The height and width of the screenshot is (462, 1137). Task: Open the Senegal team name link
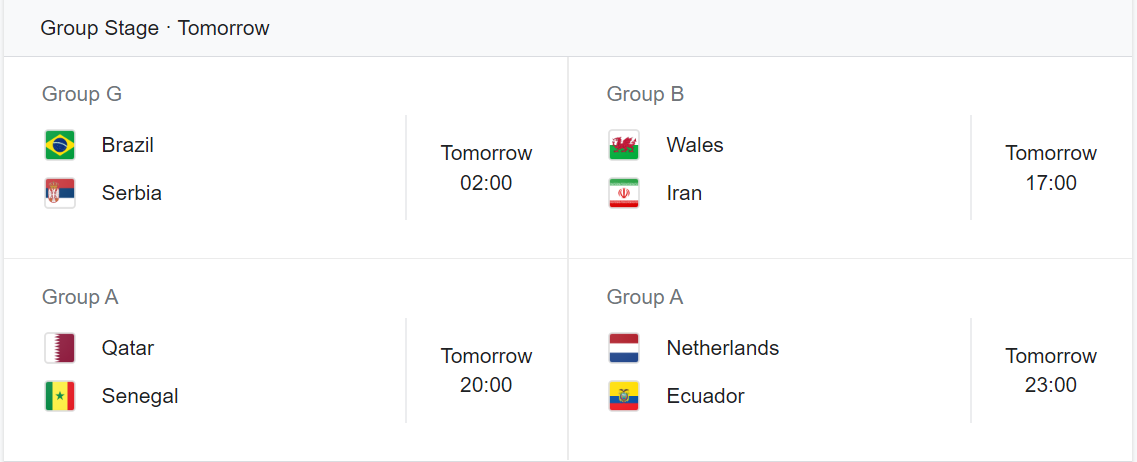(x=140, y=396)
